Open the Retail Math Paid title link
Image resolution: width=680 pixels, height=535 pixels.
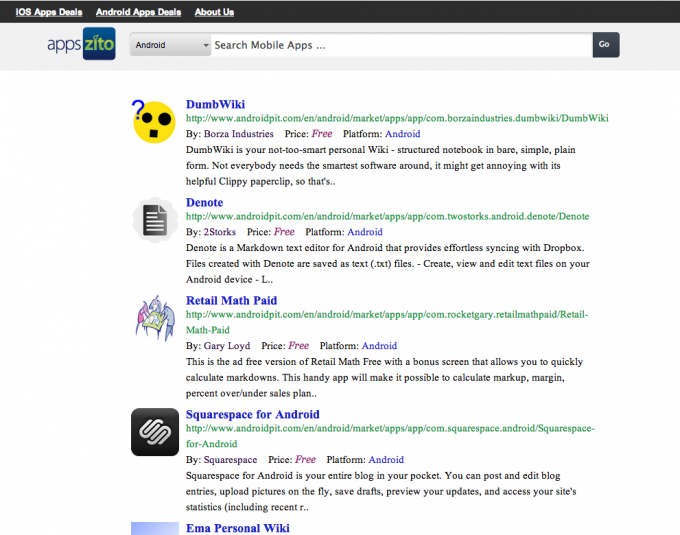tap(232, 300)
